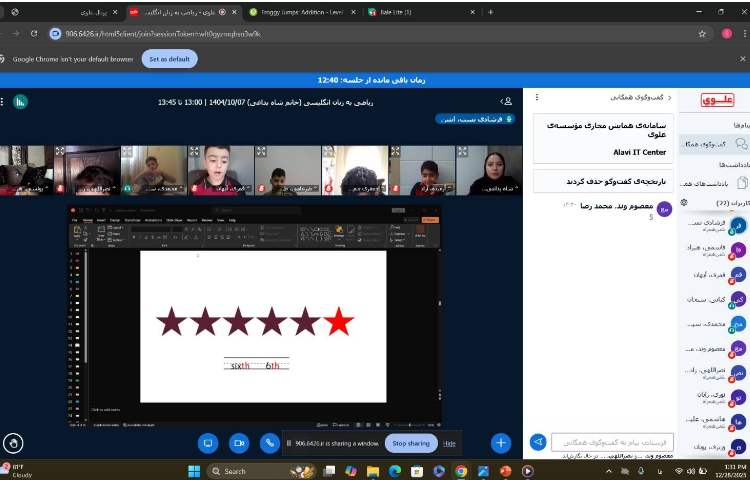Viewport: 750px width, 480px height.
Task: Open the weather widget showing Cloudy
Action: click(x=18, y=471)
